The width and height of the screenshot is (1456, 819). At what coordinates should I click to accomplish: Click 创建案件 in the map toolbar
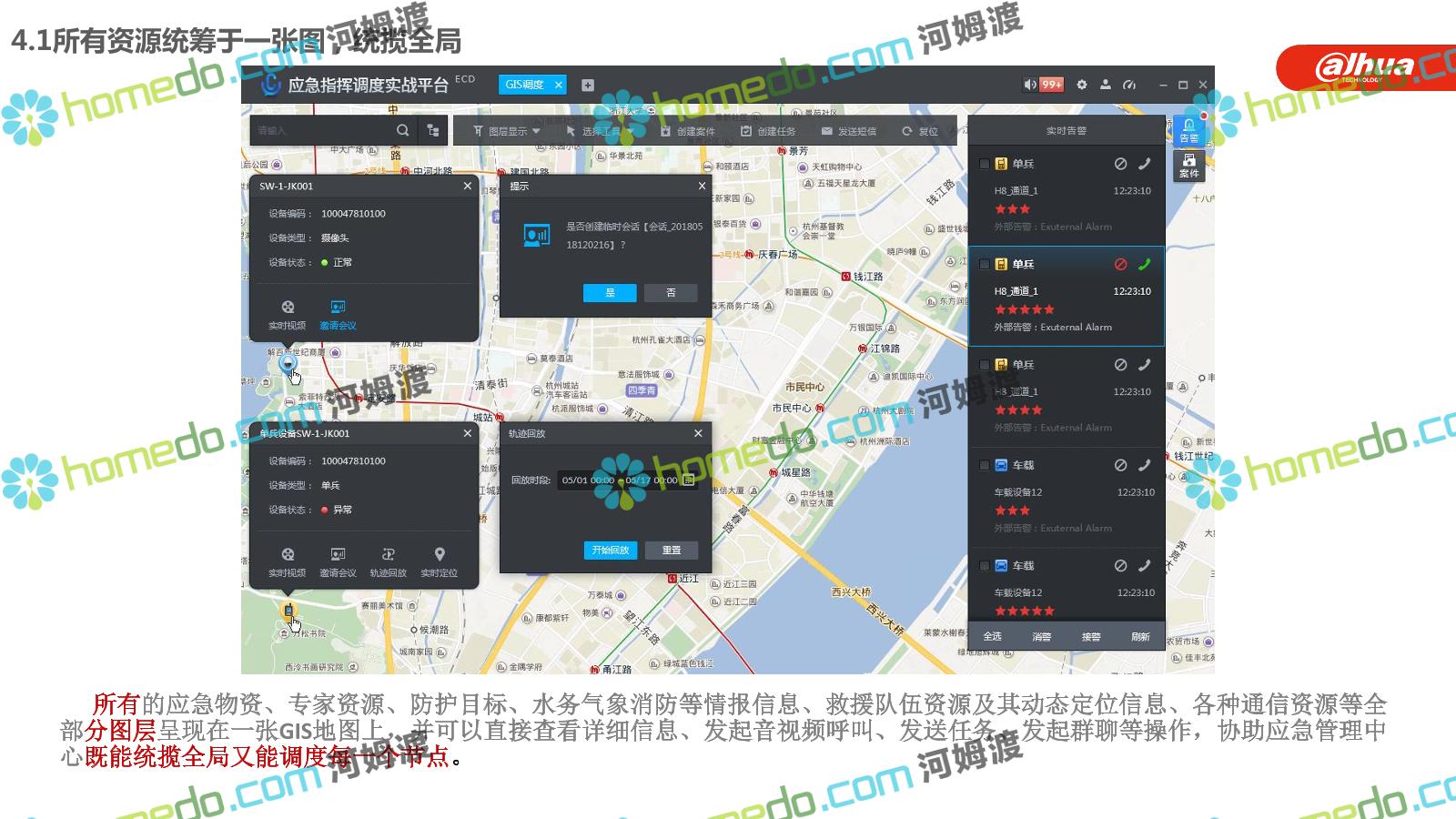[688, 131]
